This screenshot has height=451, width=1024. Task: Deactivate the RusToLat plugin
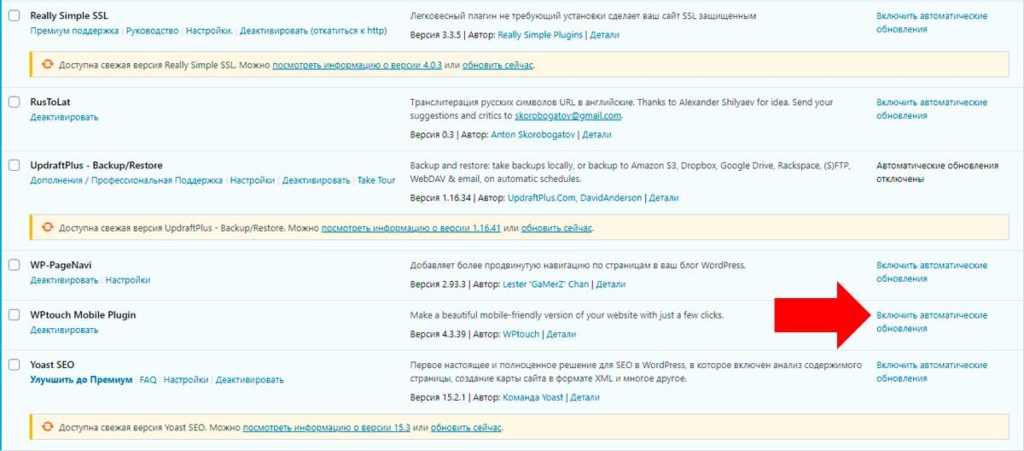pos(64,117)
